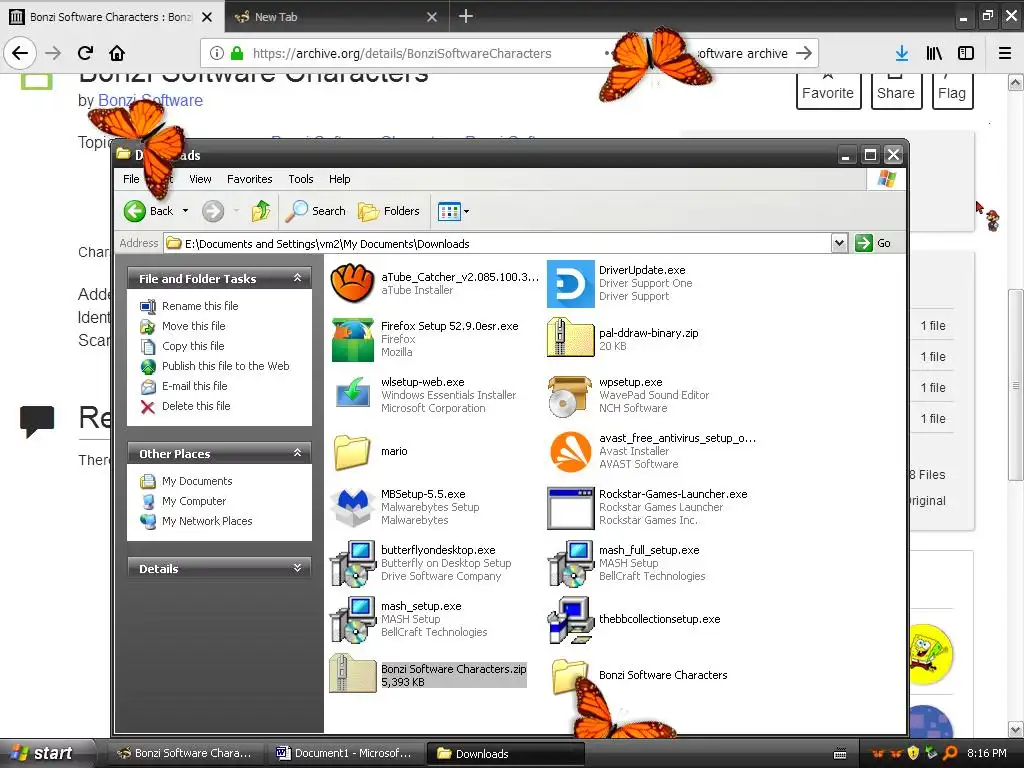Select mash_full_setup.exe icon
This screenshot has width=1024, height=768.
point(570,563)
